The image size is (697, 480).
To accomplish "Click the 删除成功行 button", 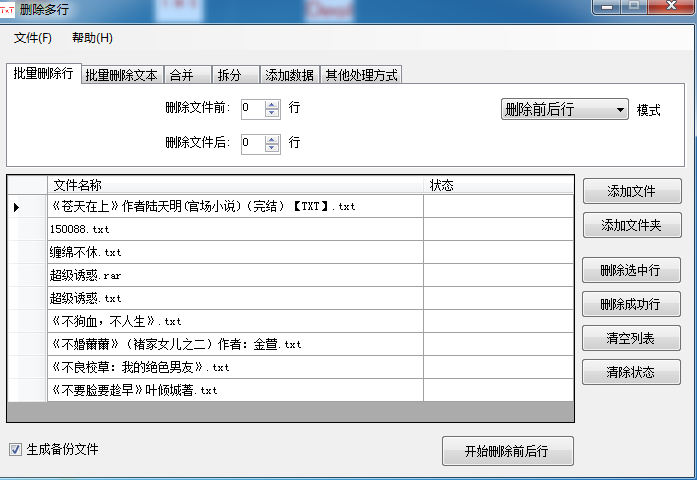I will 631,304.
